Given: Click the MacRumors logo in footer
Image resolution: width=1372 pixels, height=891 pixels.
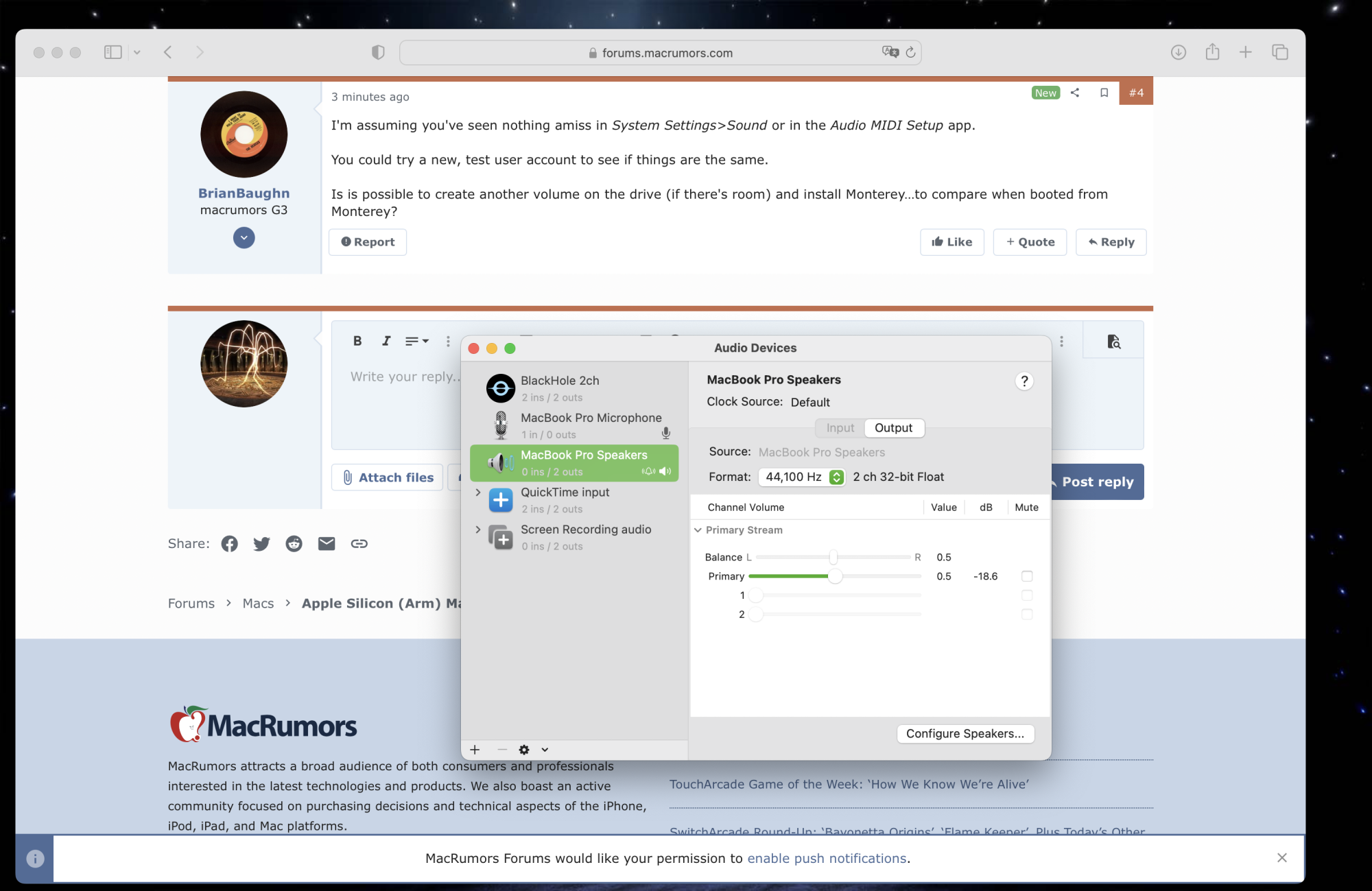Looking at the screenshot, I should pos(263,724).
